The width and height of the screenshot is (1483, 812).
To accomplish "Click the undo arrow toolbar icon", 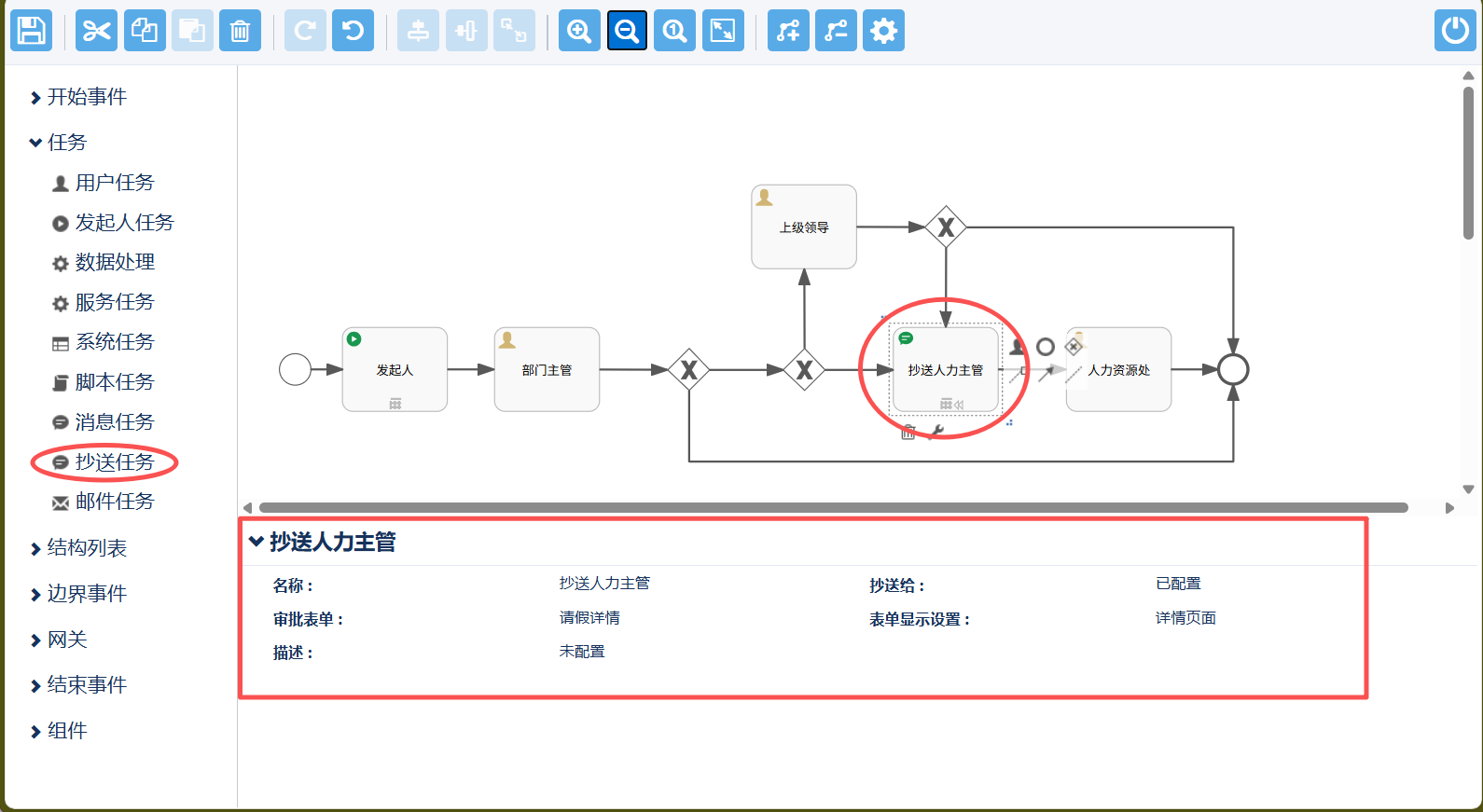I will pos(353,31).
